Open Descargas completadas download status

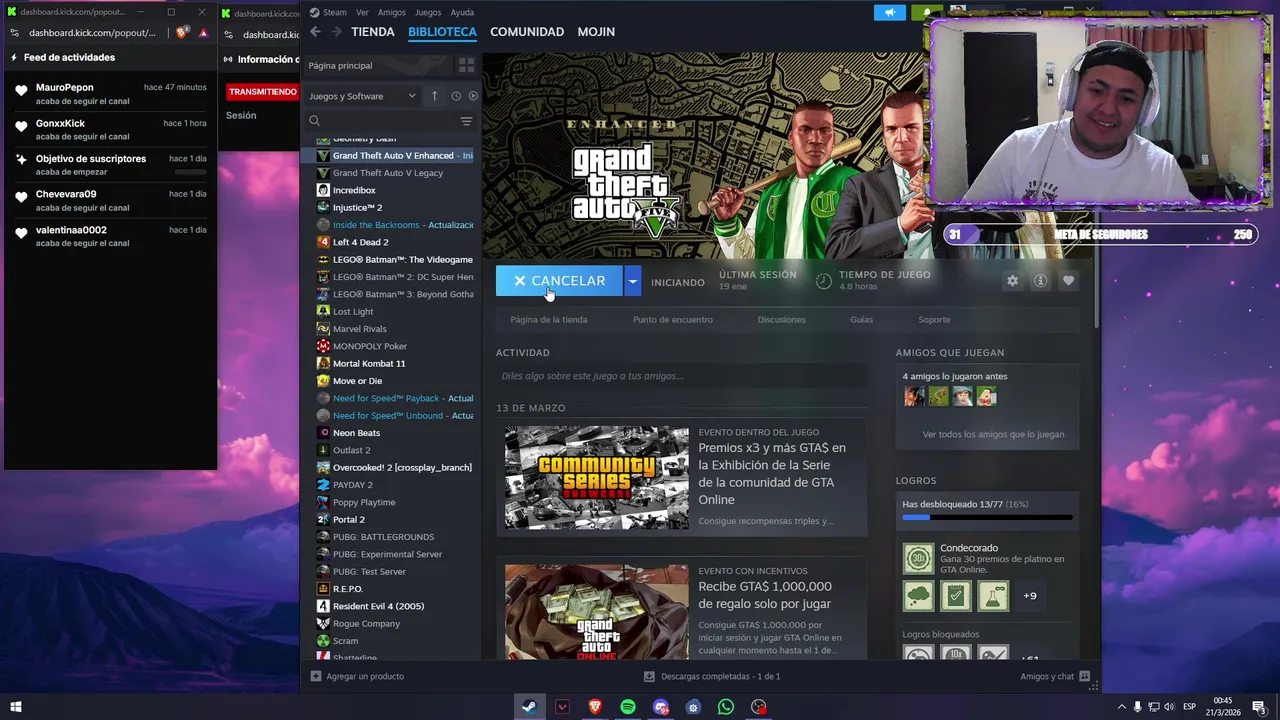(712, 676)
